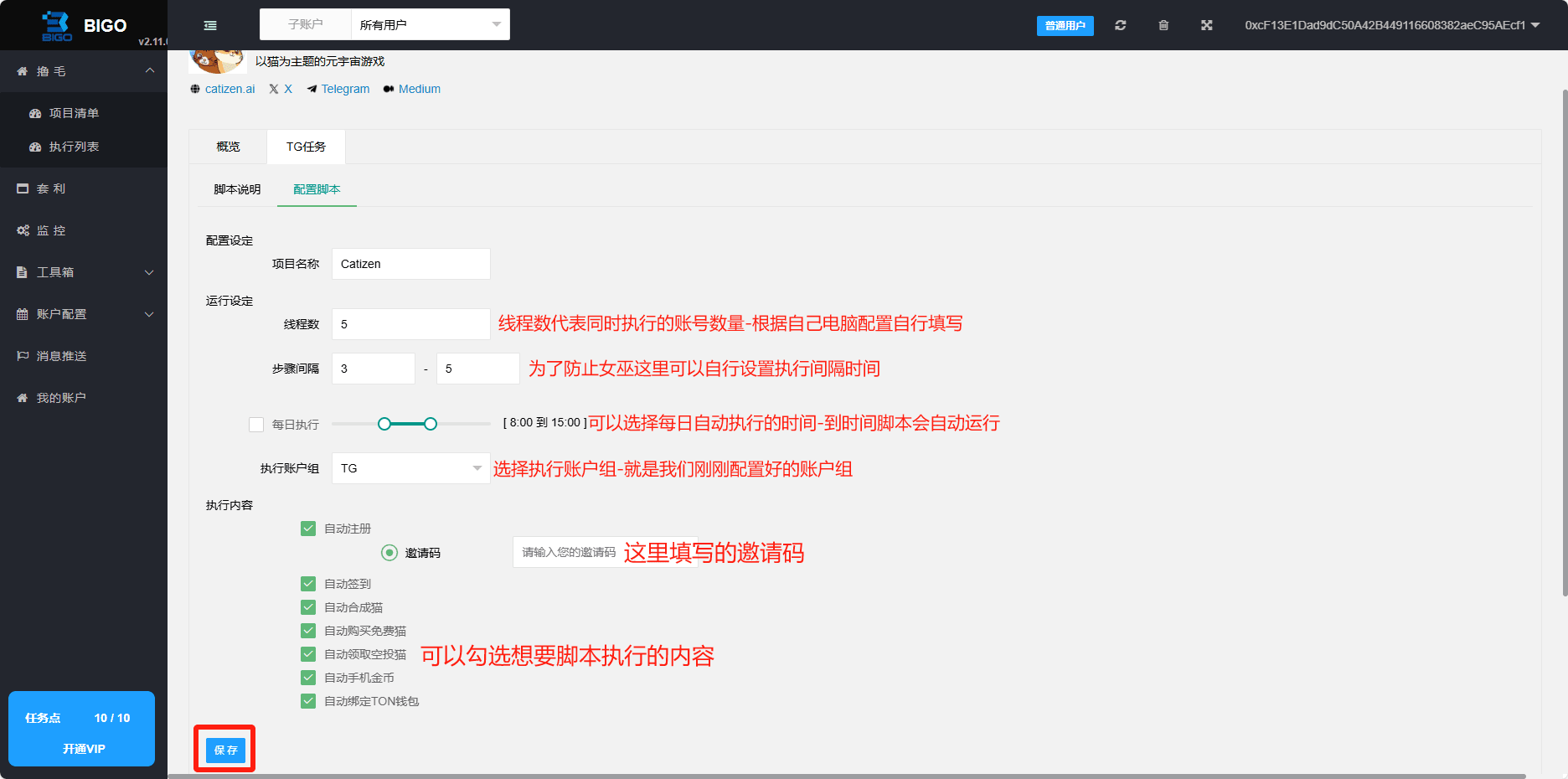Click the 步骤间隔 maximum input showing 5
The width and height of the screenshot is (1568, 779).
tap(478, 369)
